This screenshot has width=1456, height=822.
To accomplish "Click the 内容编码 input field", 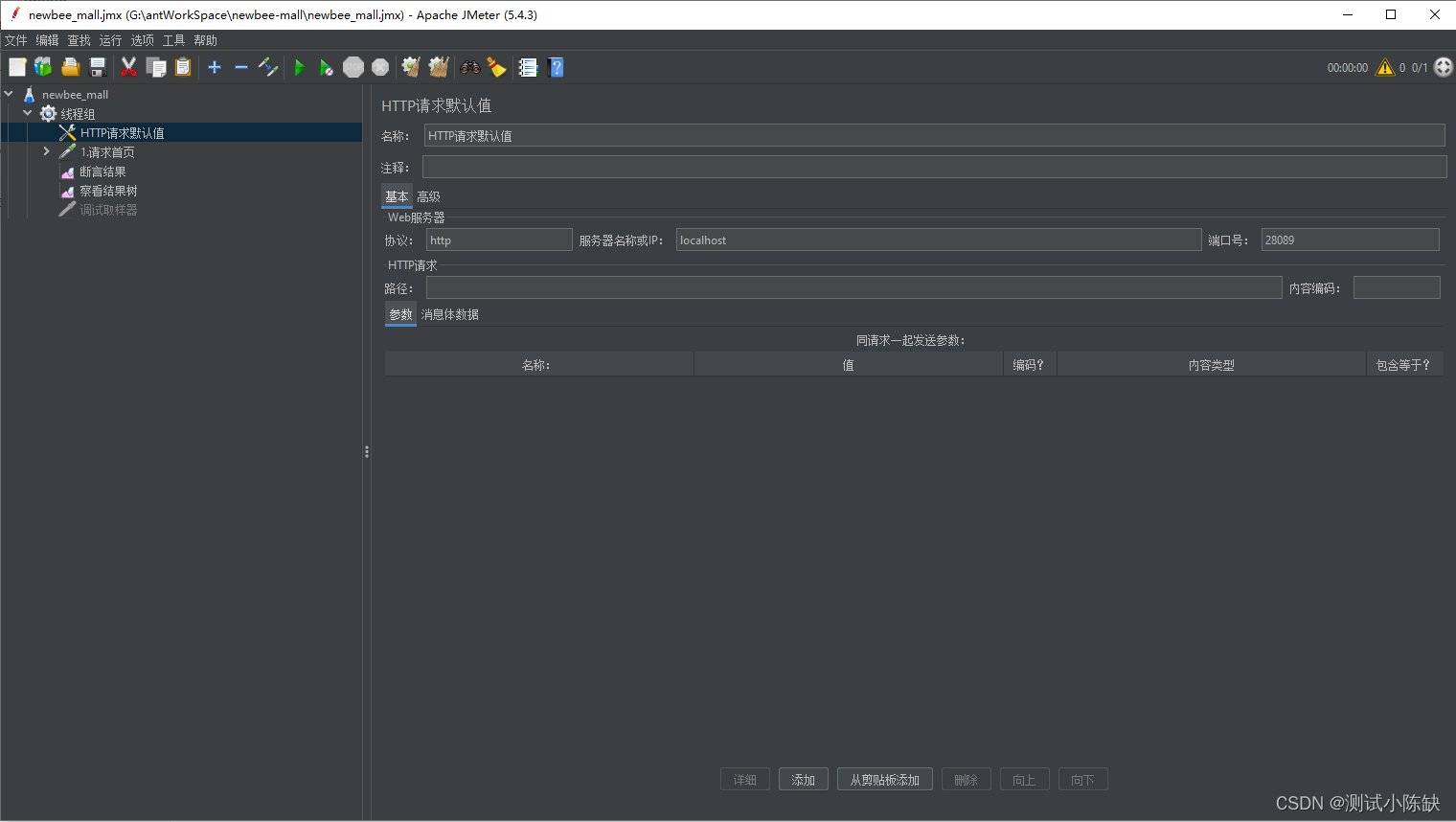I will pos(1397,287).
